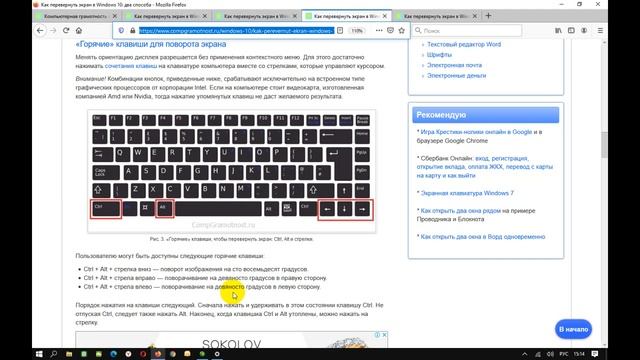Image resolution: width=640 pixels, height=360 pixels.
Task: Switch to second Как перевернуть экран tab
Action: click(167, 16)
